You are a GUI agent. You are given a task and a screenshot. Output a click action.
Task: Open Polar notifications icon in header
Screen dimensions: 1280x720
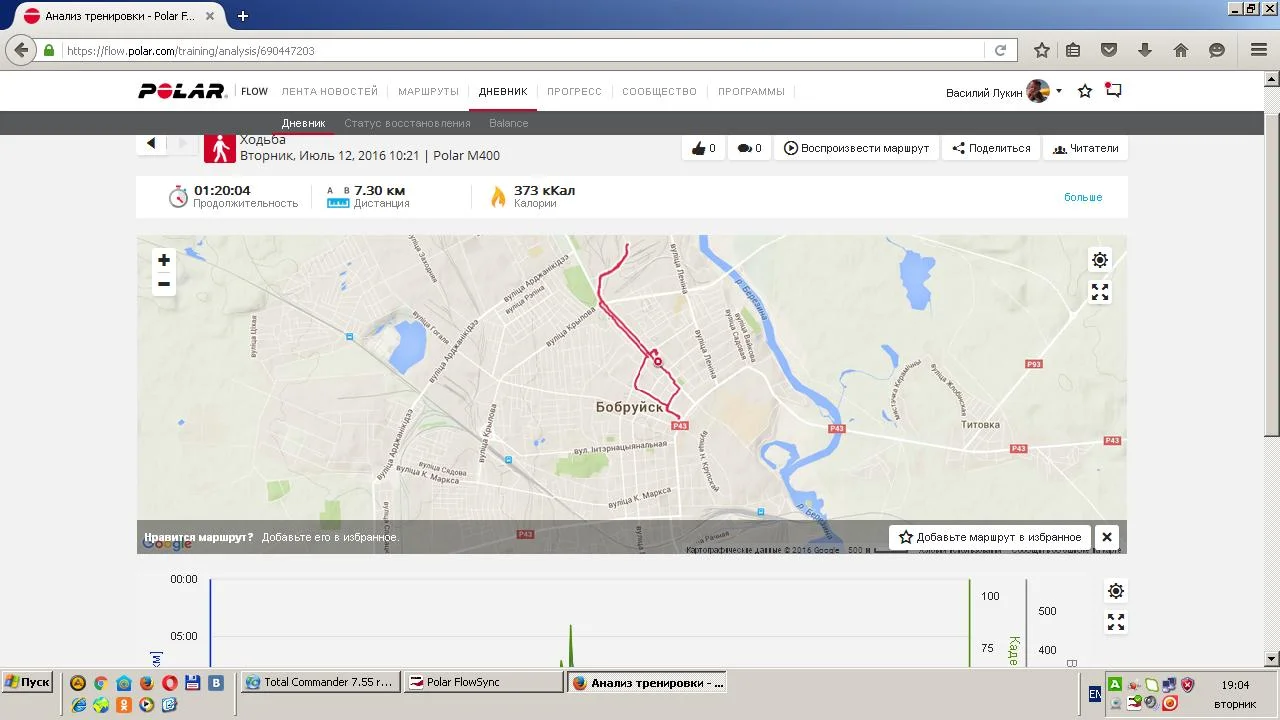tap(1113, 91)
